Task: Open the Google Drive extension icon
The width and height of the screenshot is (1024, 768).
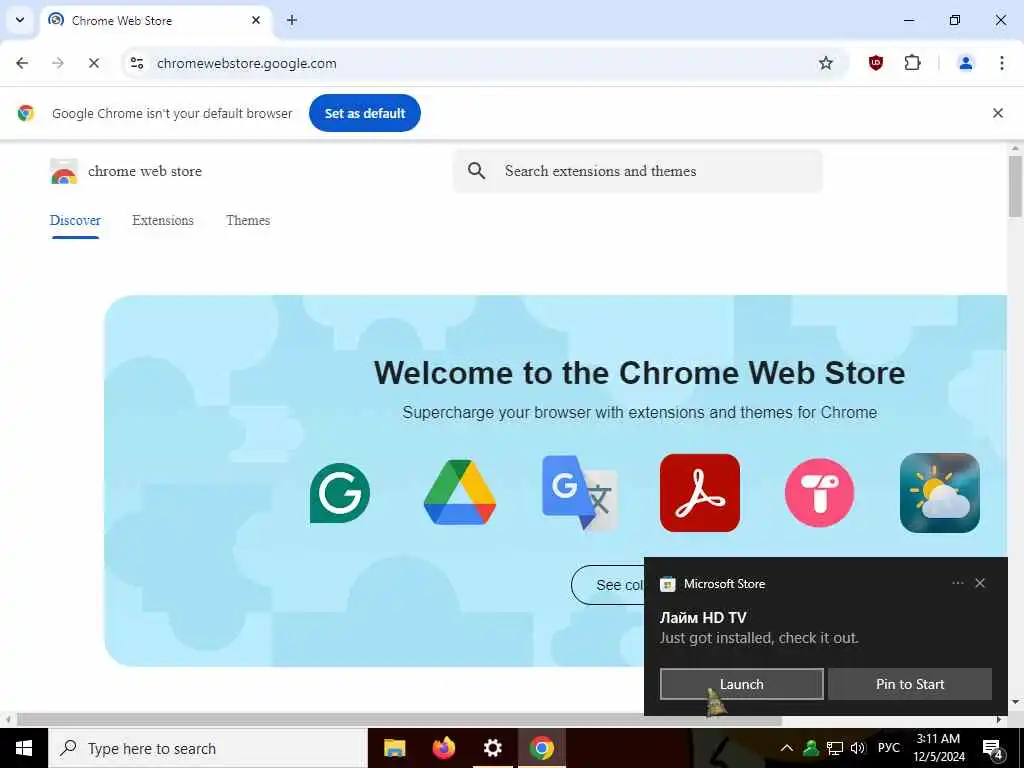Action: click(x=460, y=492)
